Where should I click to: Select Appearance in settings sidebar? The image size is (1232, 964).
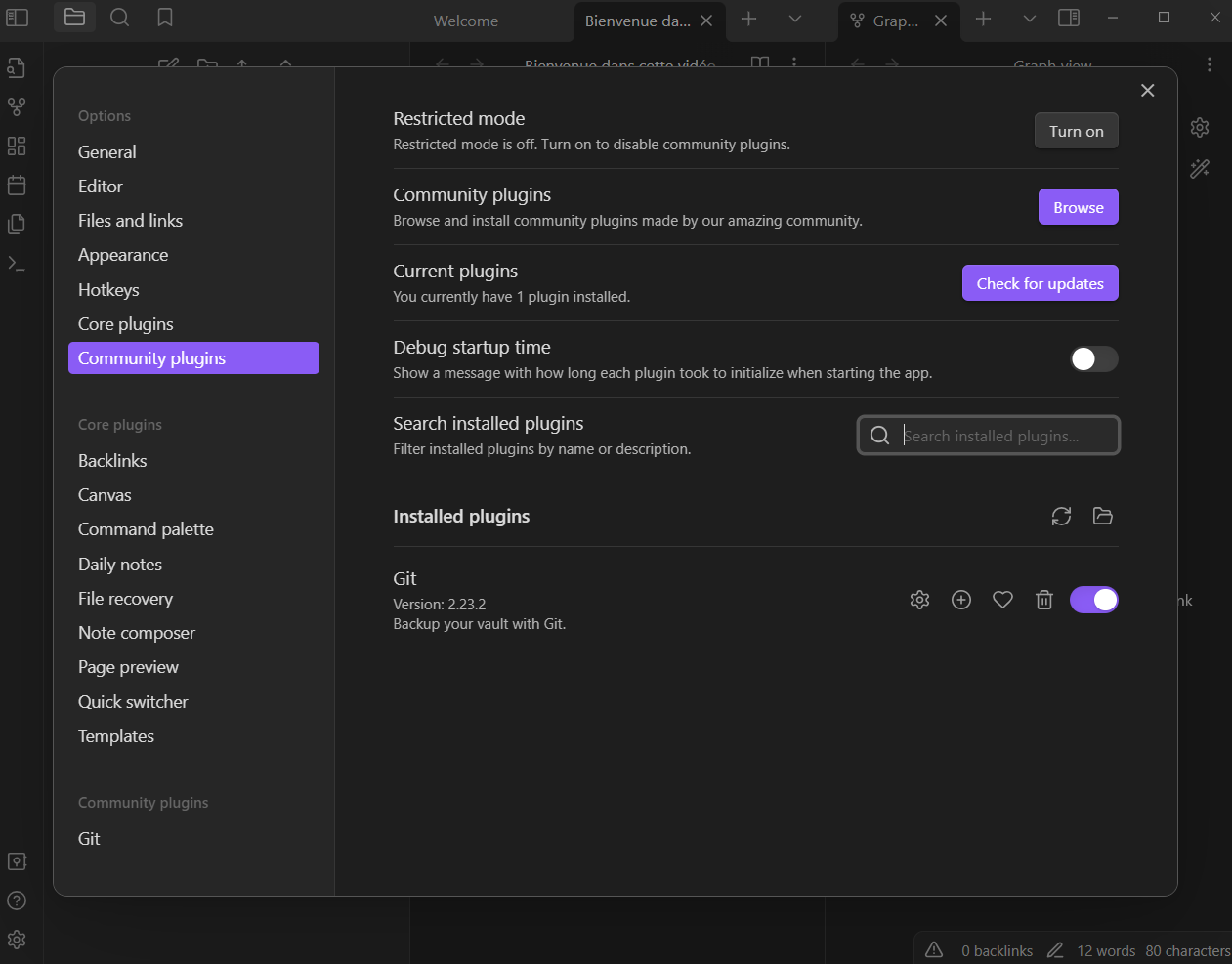[123, 255]
